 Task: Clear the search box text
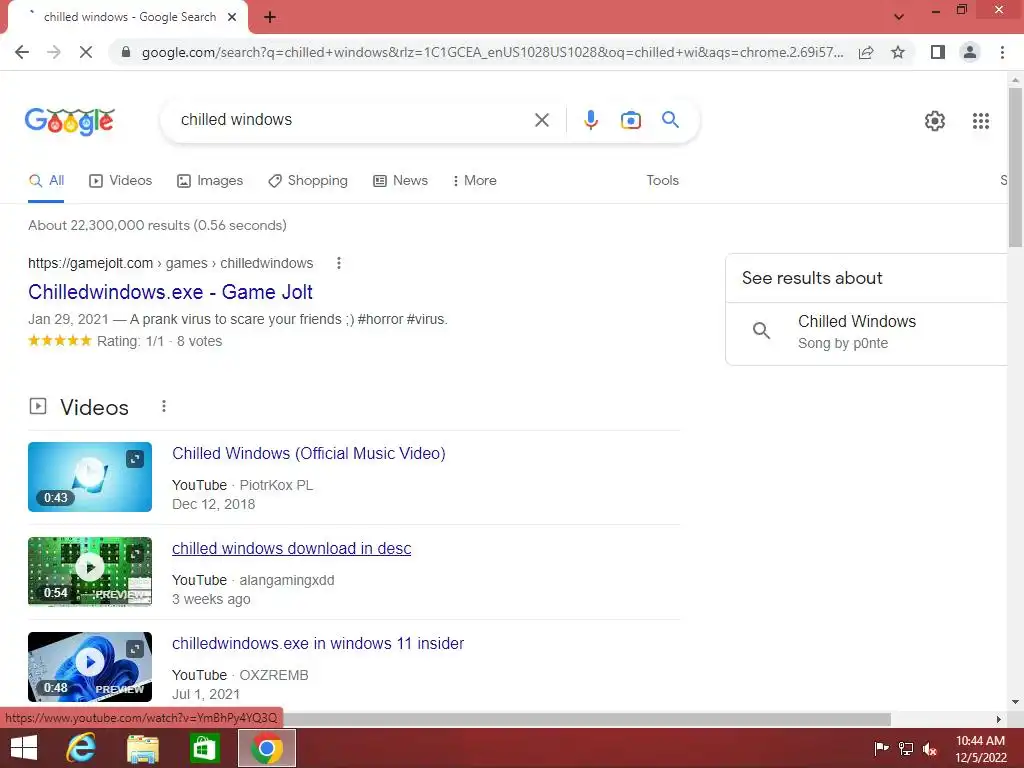point(541,120)
